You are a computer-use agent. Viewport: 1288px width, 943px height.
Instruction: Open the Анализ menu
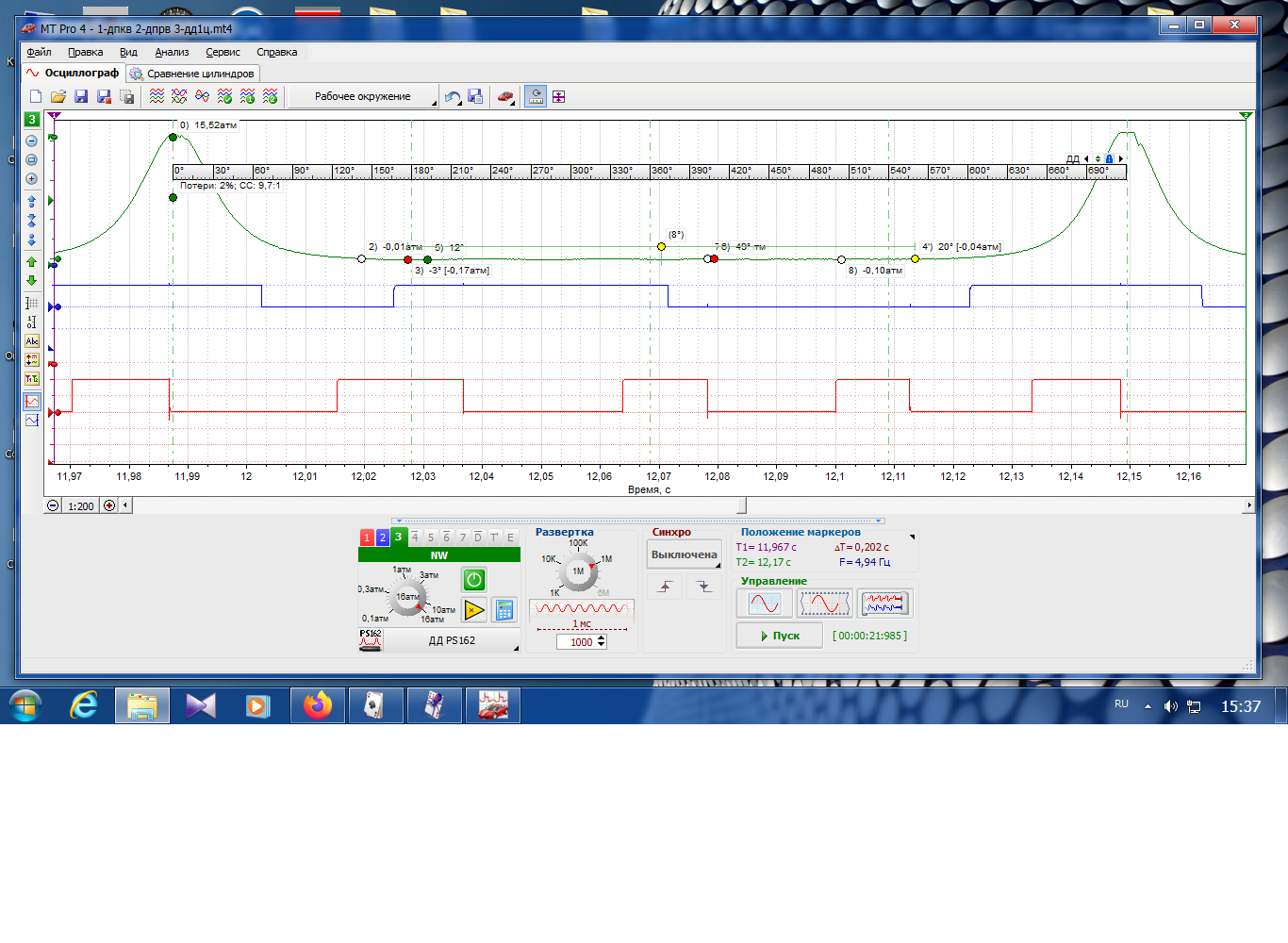click(172, 52)
